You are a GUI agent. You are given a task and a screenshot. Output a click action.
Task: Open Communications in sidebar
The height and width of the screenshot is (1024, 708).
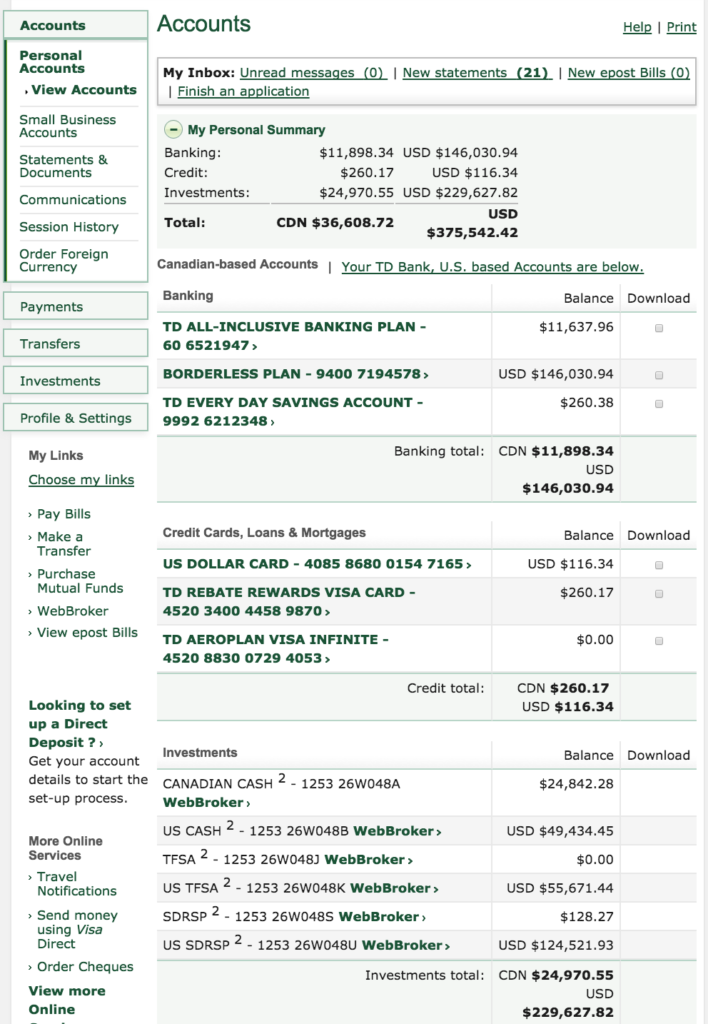click(x=72, y=200)
